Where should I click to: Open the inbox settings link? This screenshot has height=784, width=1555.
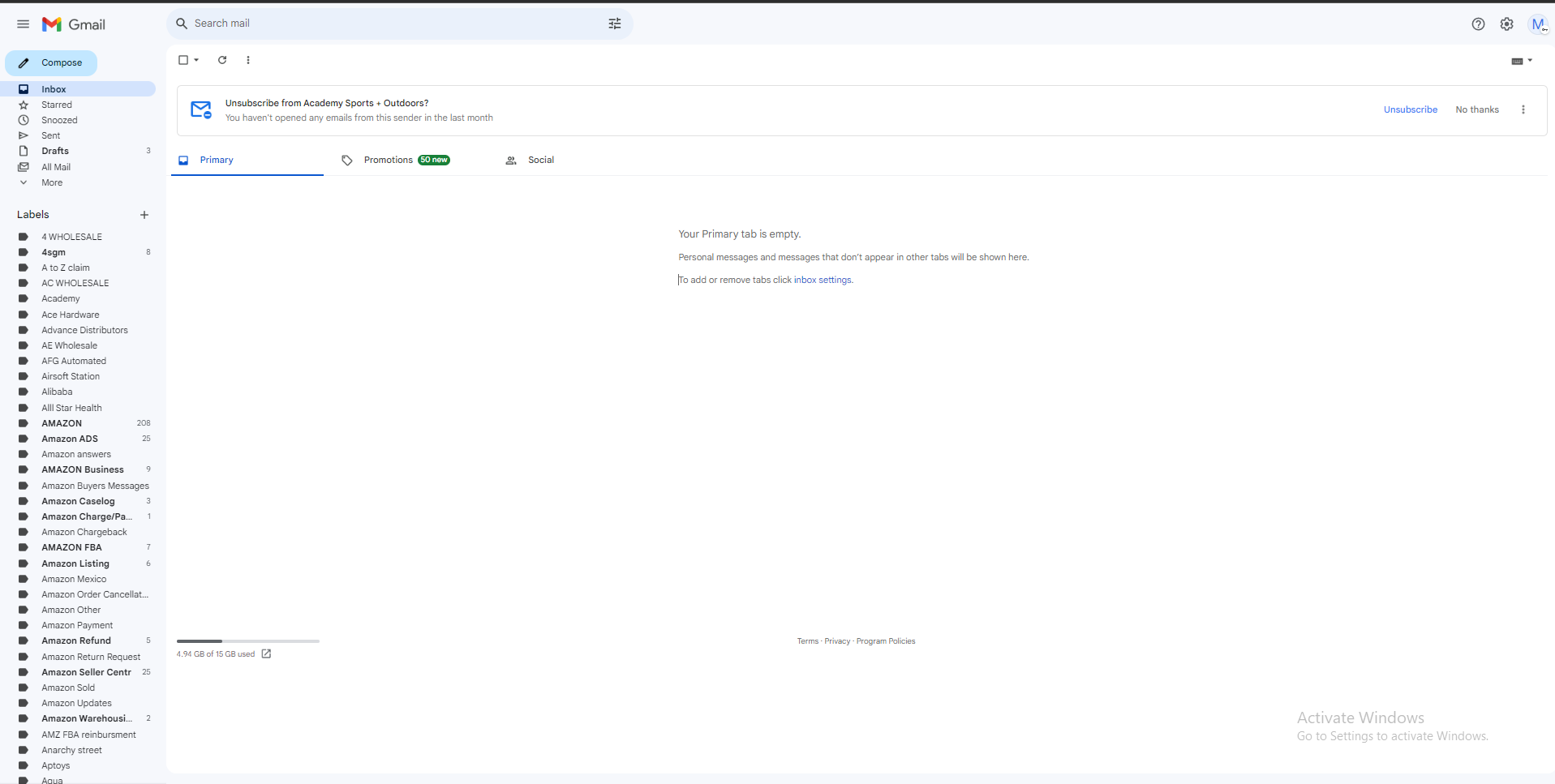point(822,280)
